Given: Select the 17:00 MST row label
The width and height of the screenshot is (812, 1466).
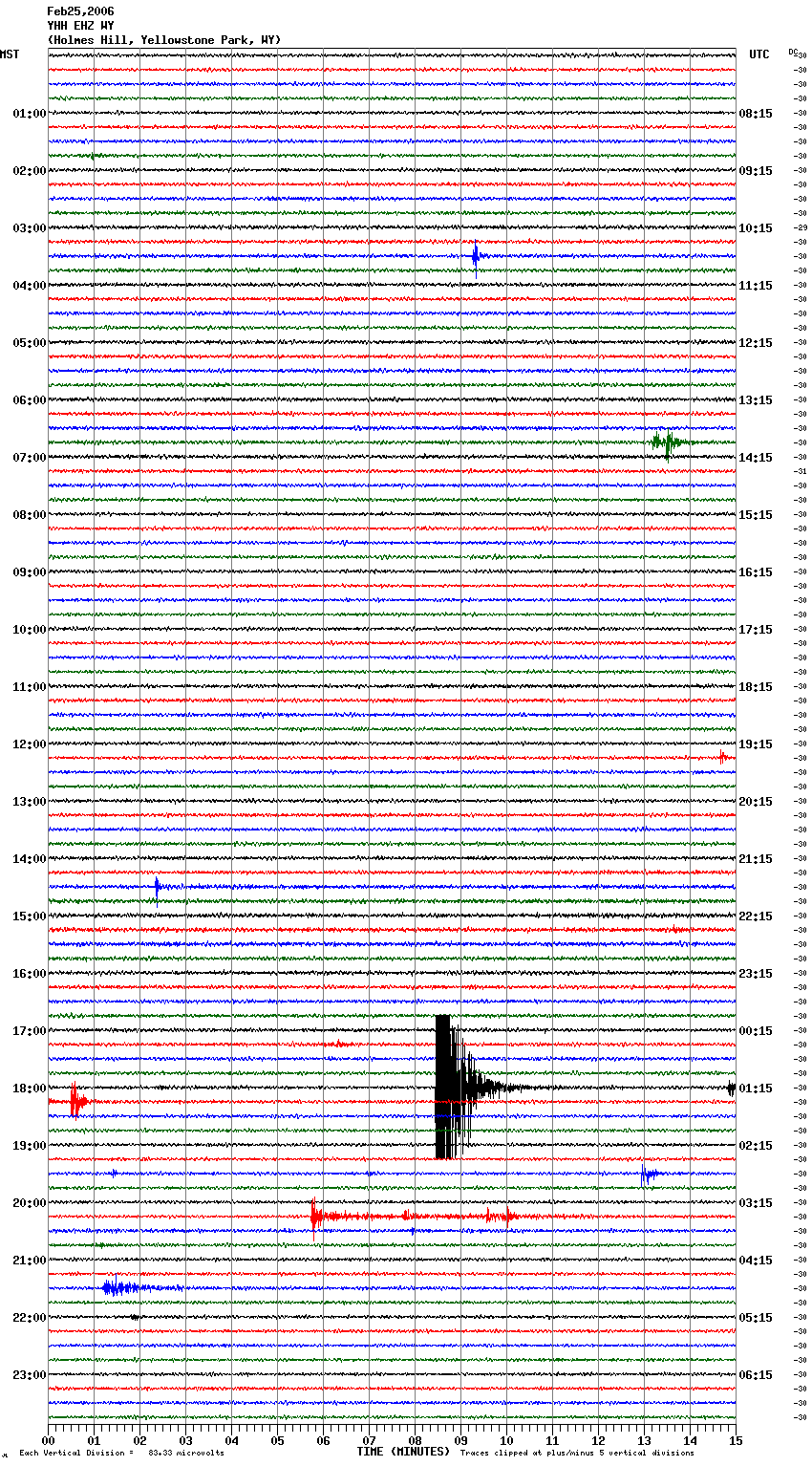Looking at the screenshot, I should pos(29,1031).
